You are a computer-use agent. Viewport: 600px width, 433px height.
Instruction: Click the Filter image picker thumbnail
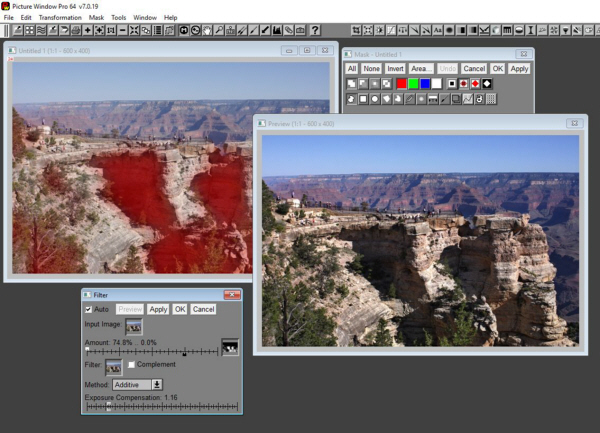[x=114, y=367]
